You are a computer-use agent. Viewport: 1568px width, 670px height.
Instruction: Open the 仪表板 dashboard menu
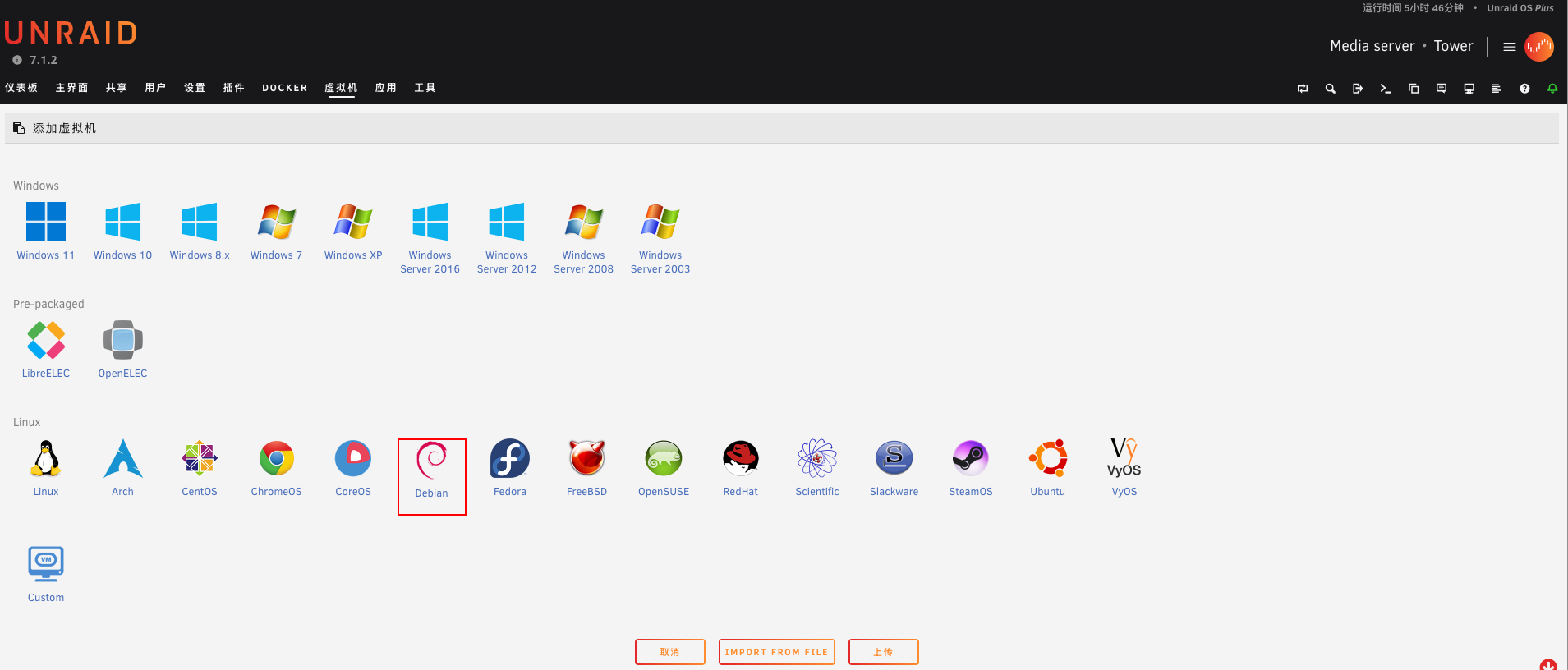(21, 88)
